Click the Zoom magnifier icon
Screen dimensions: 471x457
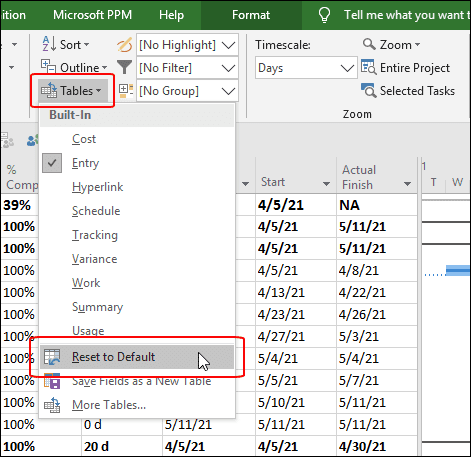(369, 44)
